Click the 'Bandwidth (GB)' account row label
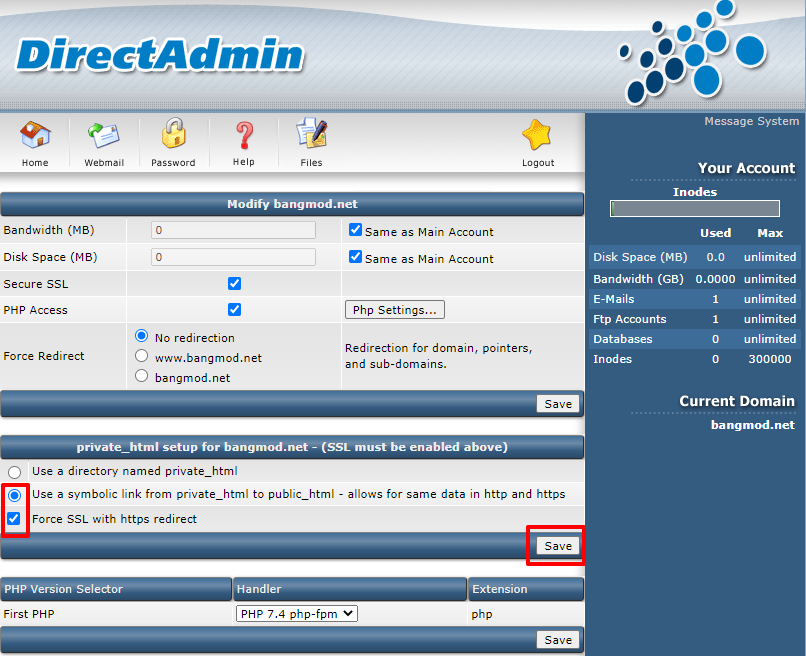This screenshot has height=656, width=806. tap(638, 279)
